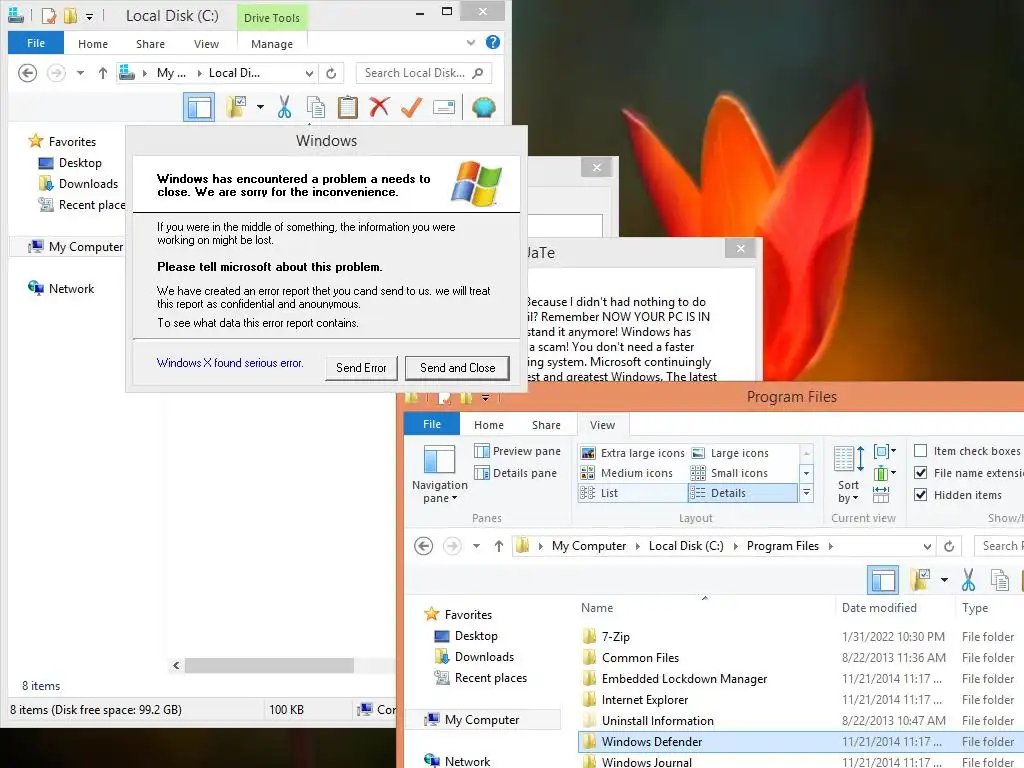Click Windows X found serious error link
The image size is (1024, 768).
click(230, 363)
